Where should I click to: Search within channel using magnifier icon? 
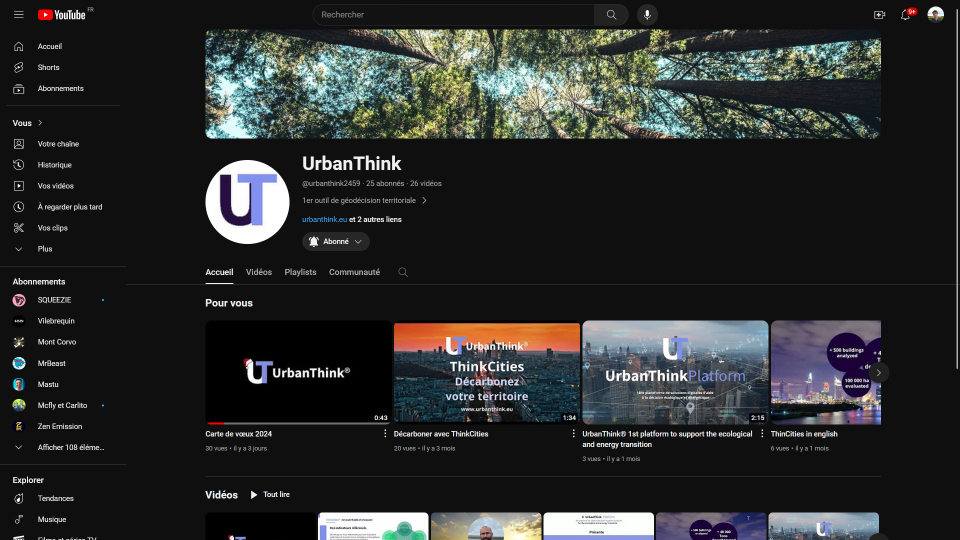(x=403, y=272)
